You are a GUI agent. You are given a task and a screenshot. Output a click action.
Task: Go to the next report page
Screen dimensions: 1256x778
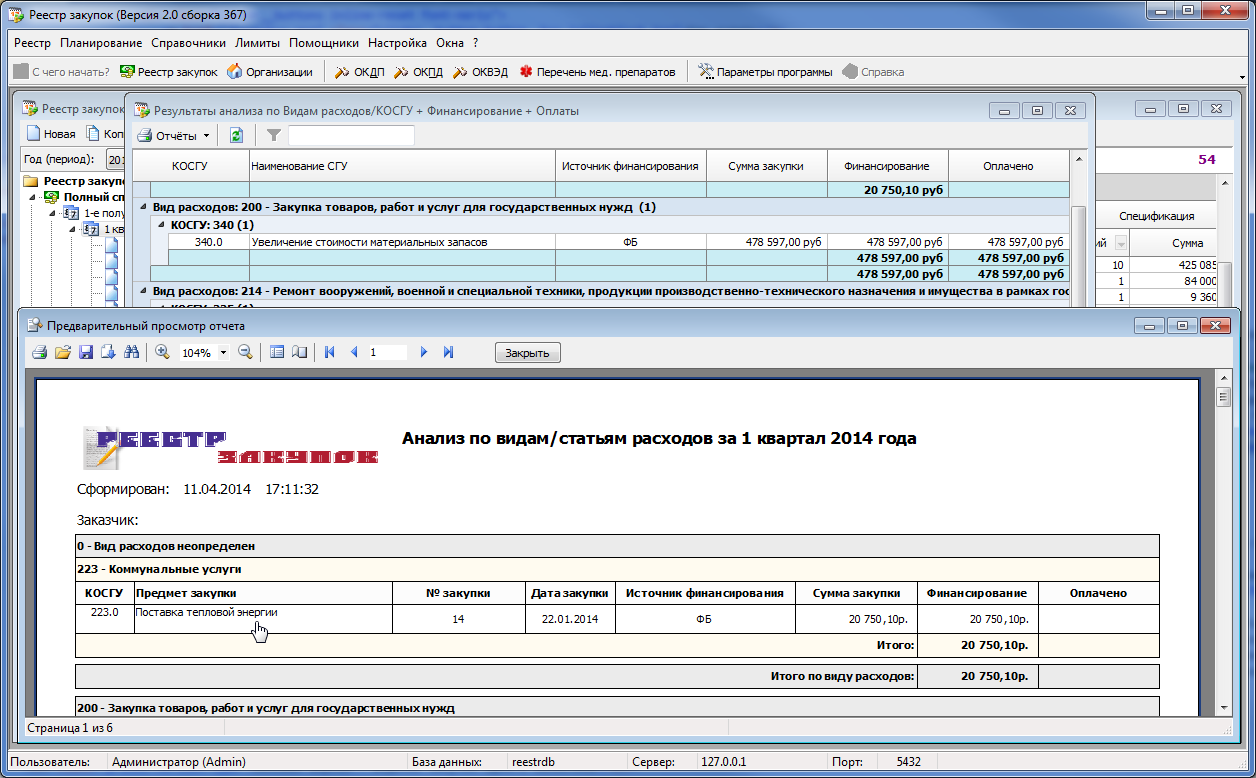[x=424, y=352]
